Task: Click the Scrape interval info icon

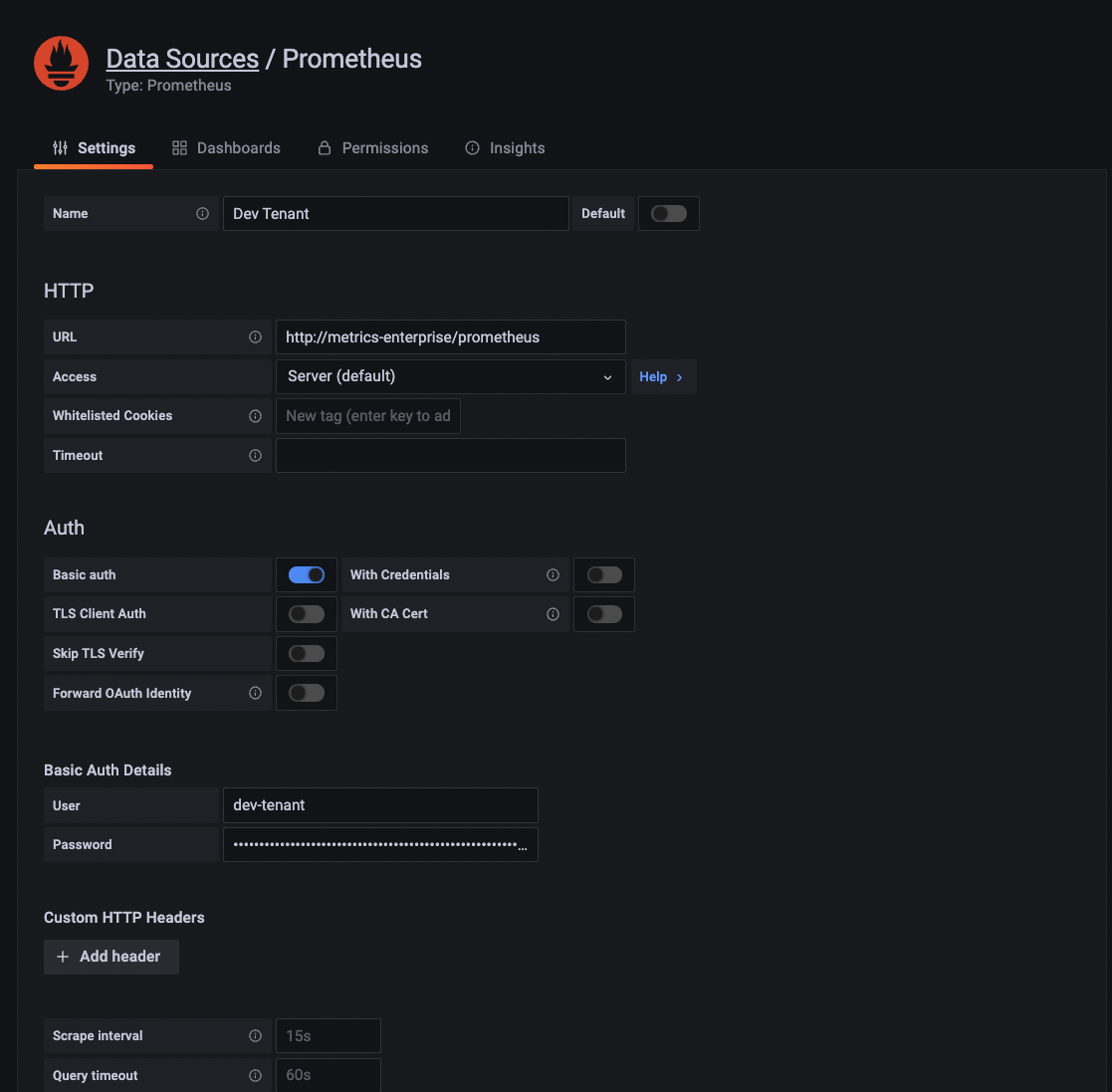Action: (256, 1035)
